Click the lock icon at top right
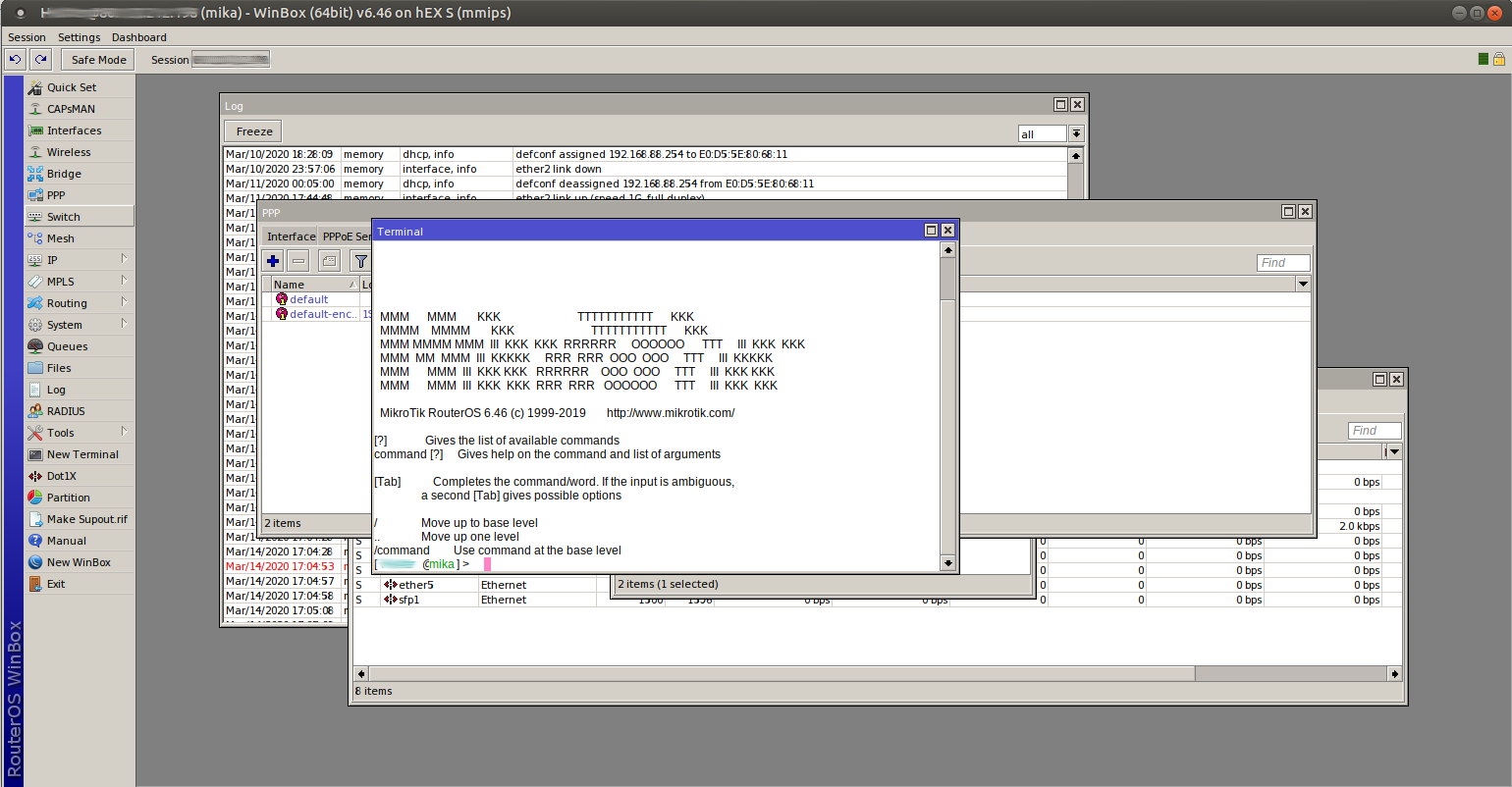The image size is (1512, 787). click(x=1499, y=60)
